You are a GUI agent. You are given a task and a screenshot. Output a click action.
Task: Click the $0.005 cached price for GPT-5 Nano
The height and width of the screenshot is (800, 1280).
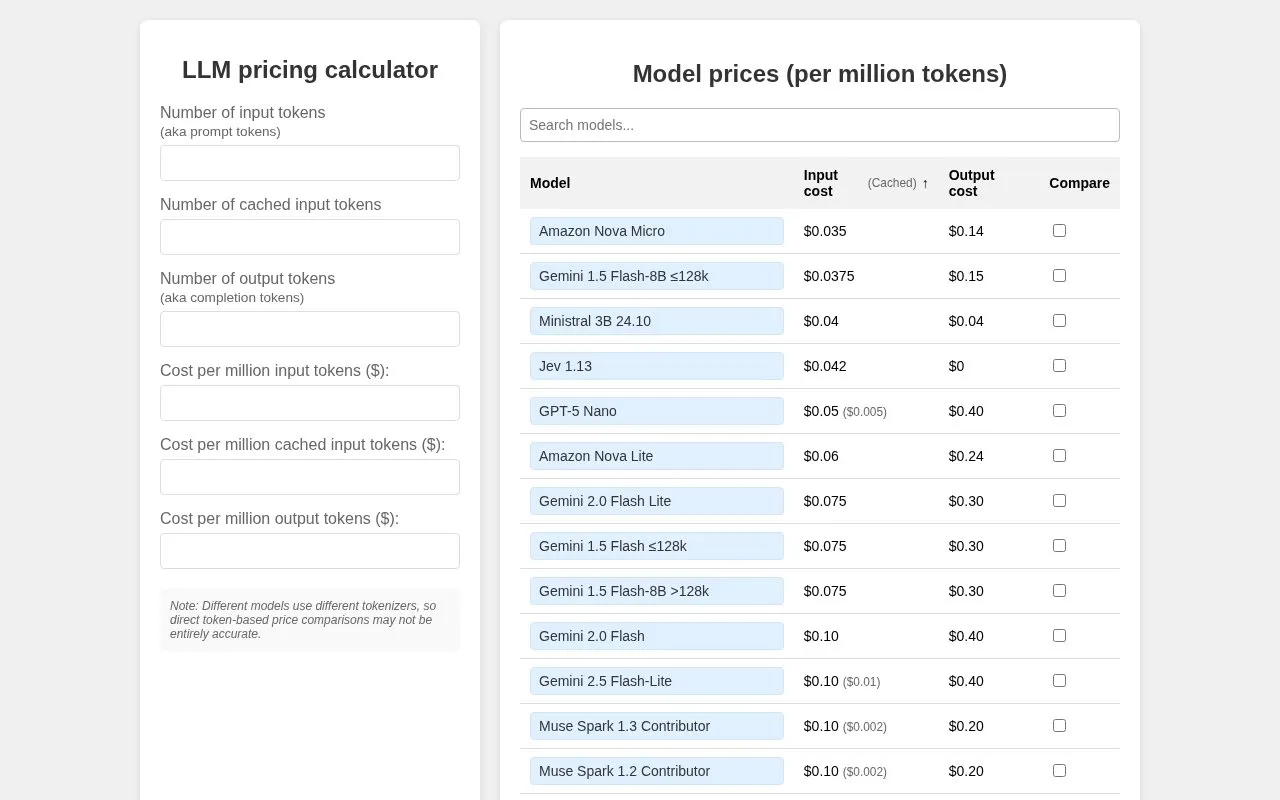click(x=865, y=412)
